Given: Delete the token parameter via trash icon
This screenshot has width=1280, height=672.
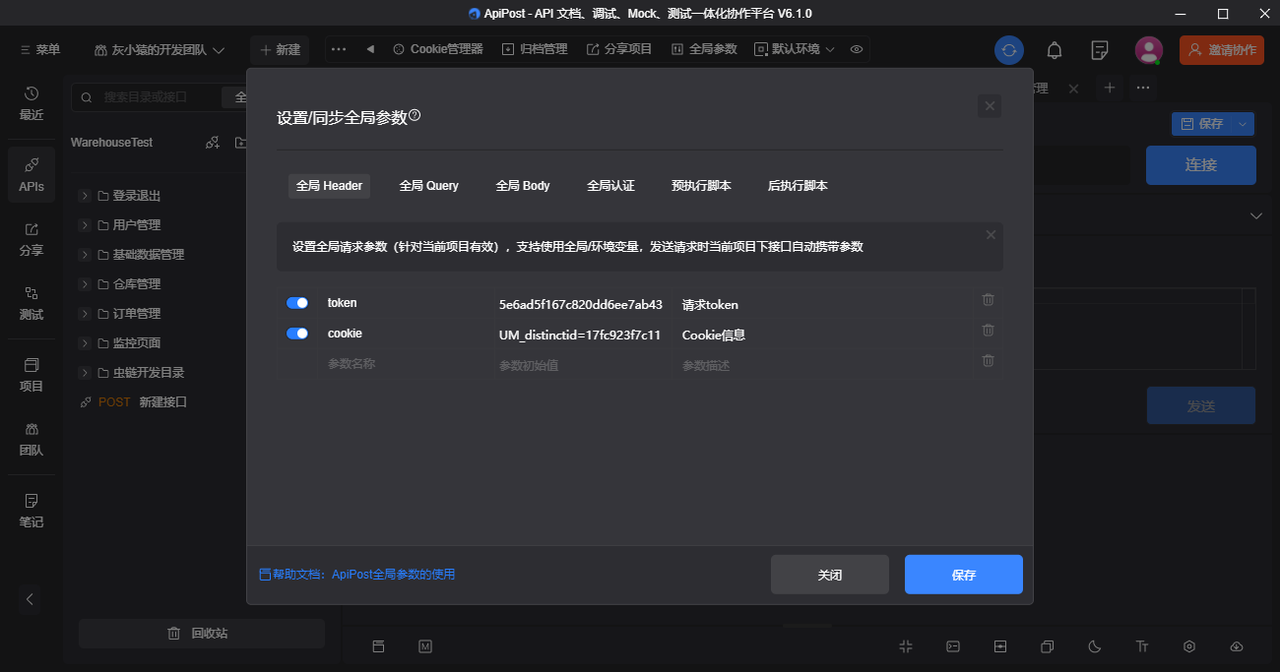Looking at the screenshot, I should [x=988, y=299].
